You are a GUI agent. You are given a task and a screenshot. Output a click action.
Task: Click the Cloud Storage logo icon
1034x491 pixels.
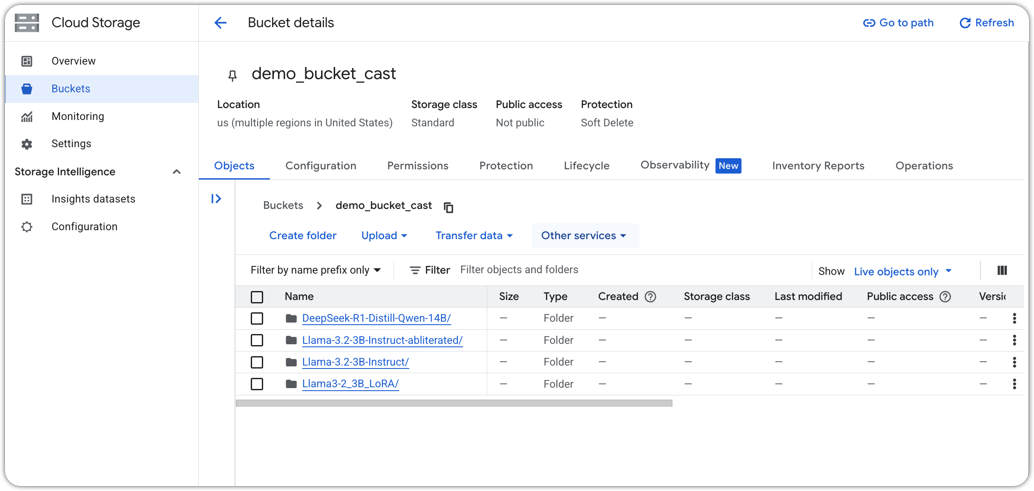27,23
